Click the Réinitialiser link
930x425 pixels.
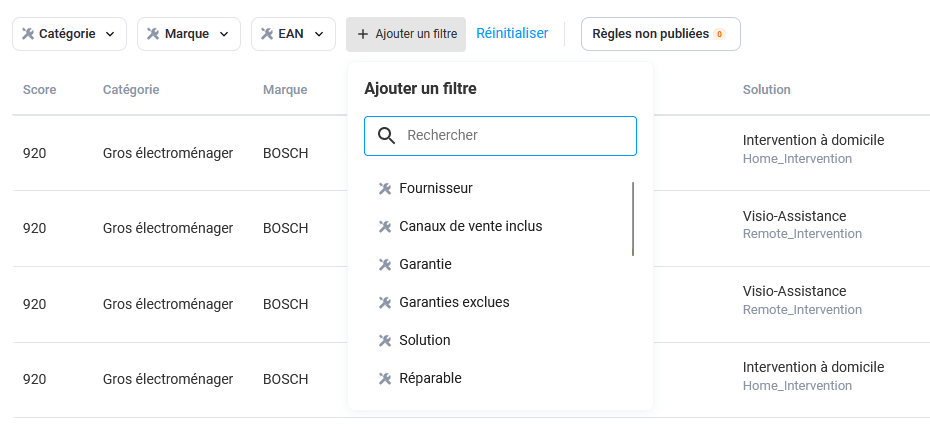[512, 33]
